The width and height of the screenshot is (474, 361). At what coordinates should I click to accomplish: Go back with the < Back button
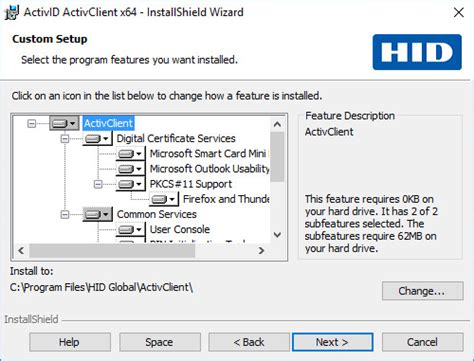click(249, 342)
